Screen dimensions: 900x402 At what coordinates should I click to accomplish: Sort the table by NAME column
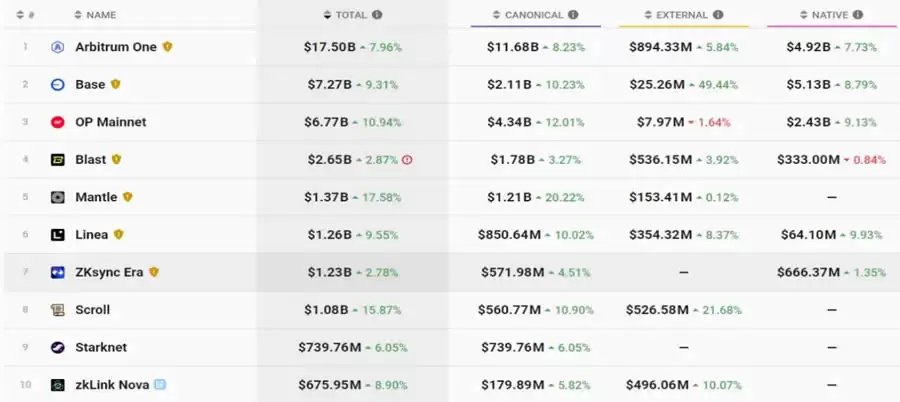pyautogui.click(x=101, y=15)
